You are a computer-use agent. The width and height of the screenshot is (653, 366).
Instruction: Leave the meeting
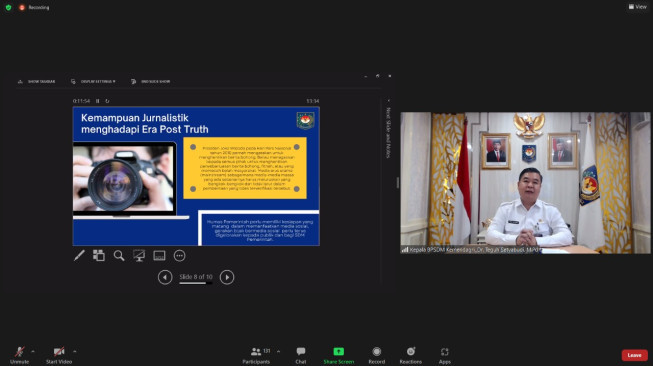point(634,355)
